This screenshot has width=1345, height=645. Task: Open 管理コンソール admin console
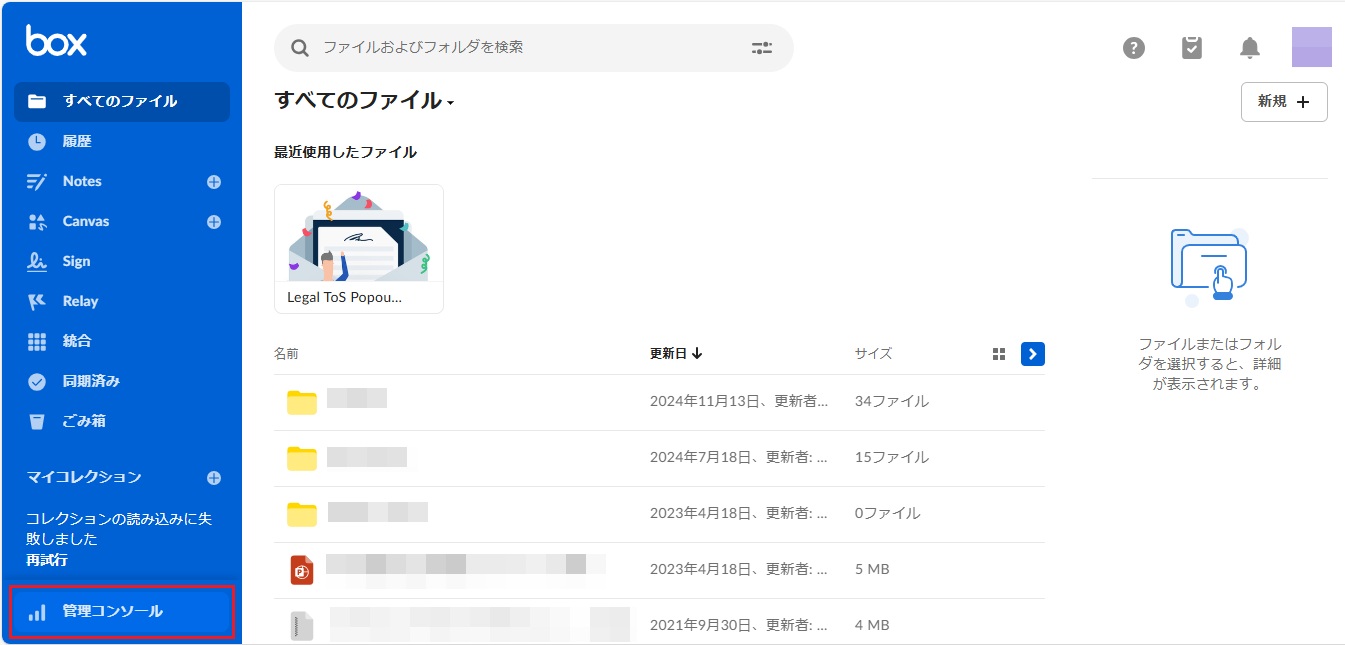click(112, 612)
